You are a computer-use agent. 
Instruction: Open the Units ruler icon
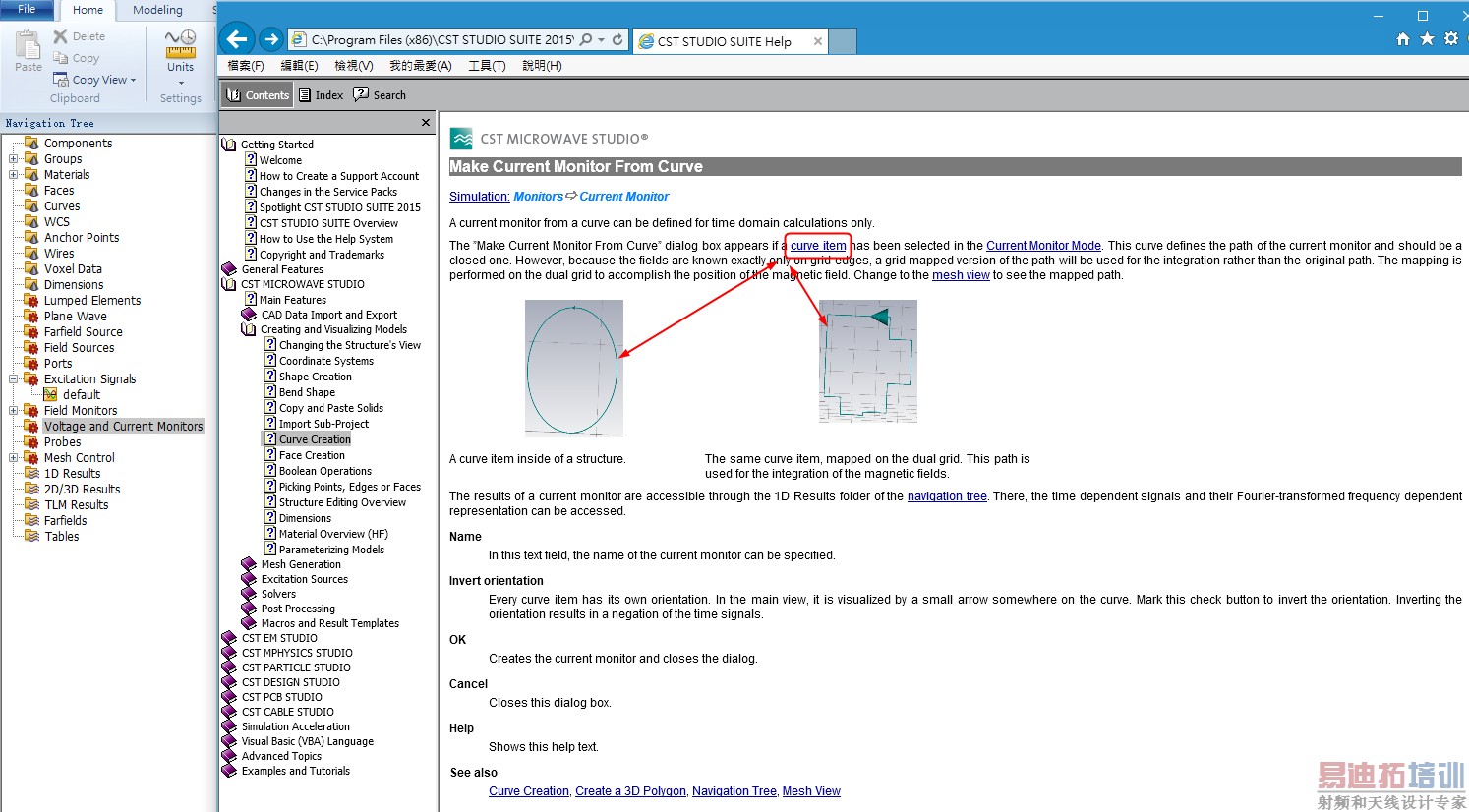180,44
